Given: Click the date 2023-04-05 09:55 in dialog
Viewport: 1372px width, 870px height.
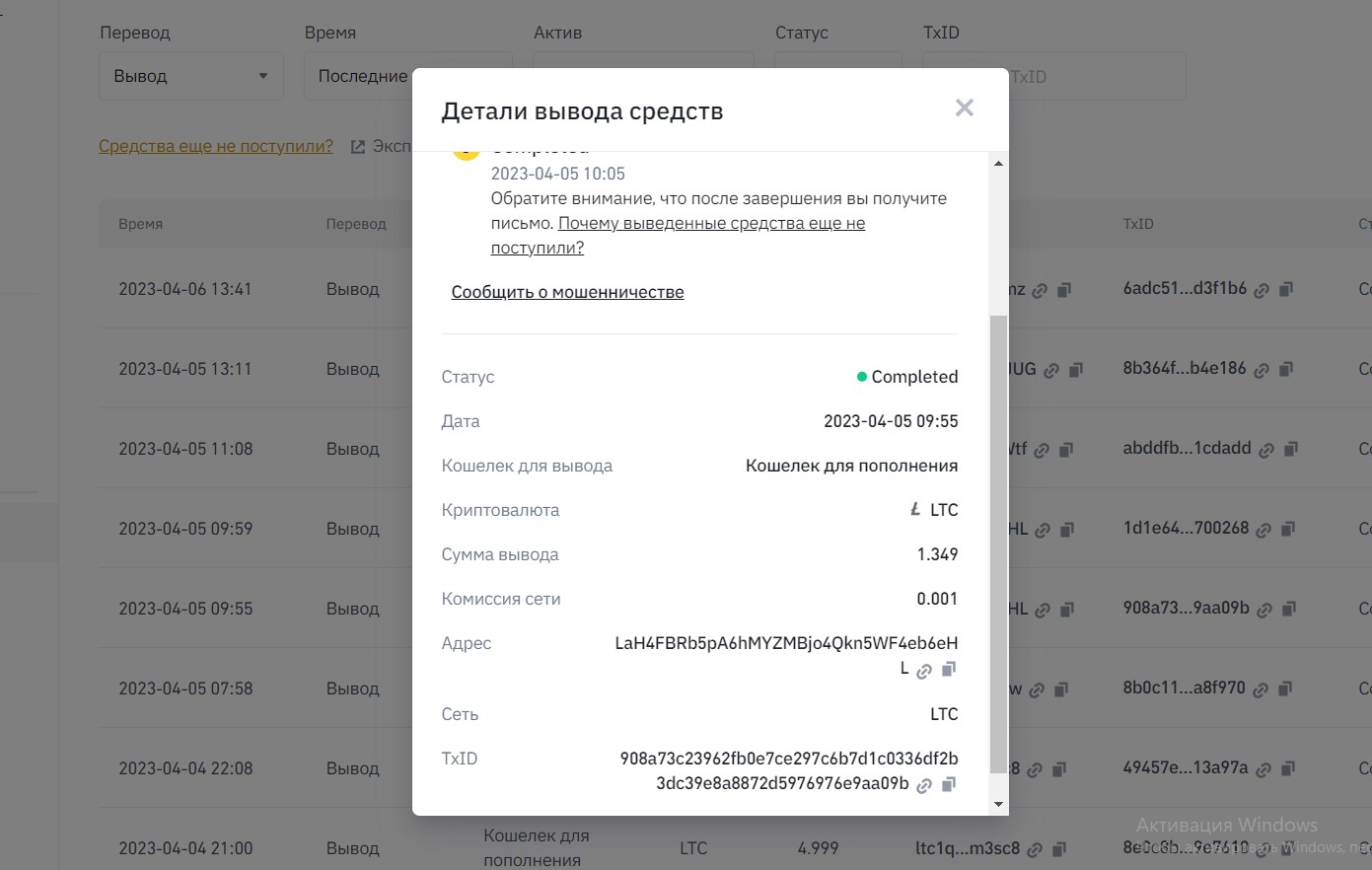Looking at the screenshot, I should (x=891, y=421).
